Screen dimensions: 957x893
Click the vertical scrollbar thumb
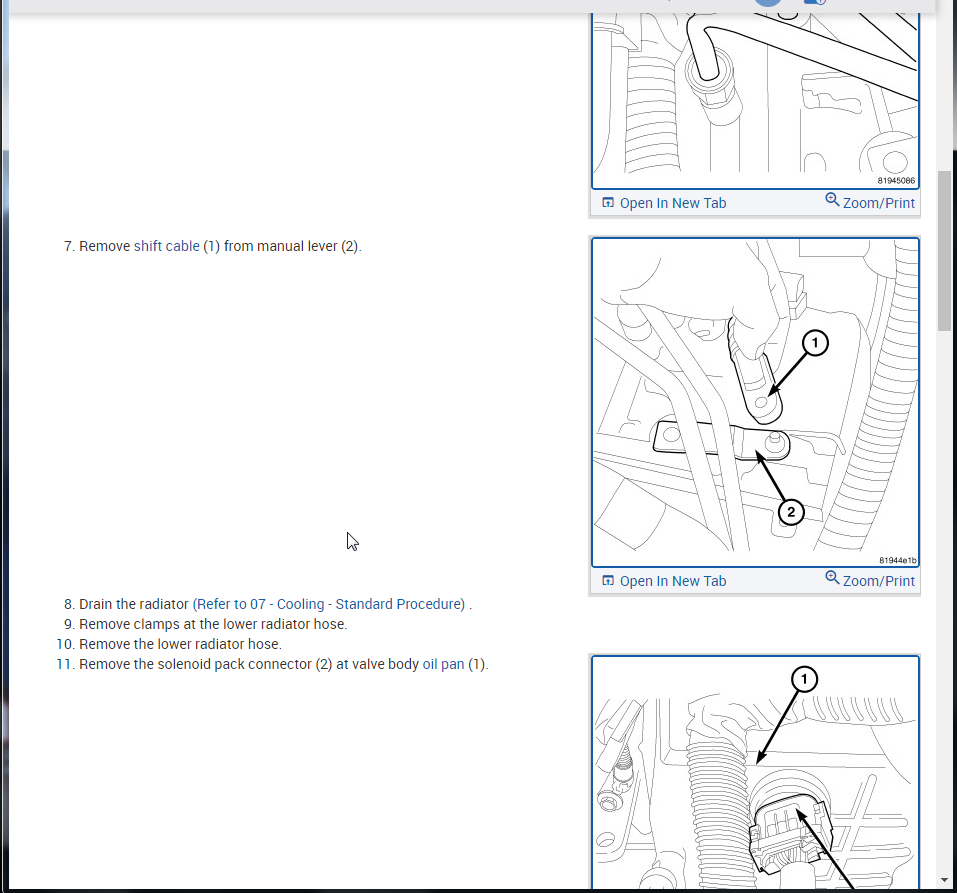[x=944, y=250]
